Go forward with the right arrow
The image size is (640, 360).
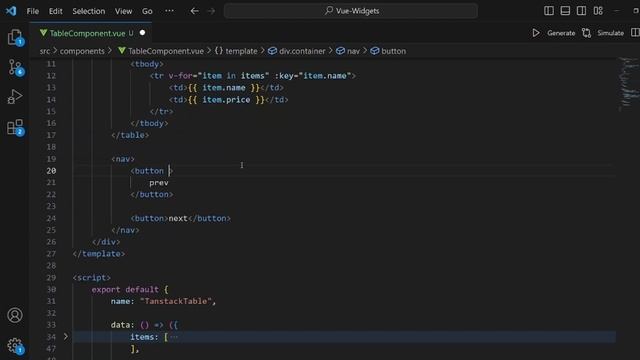(x=211, y=11)
